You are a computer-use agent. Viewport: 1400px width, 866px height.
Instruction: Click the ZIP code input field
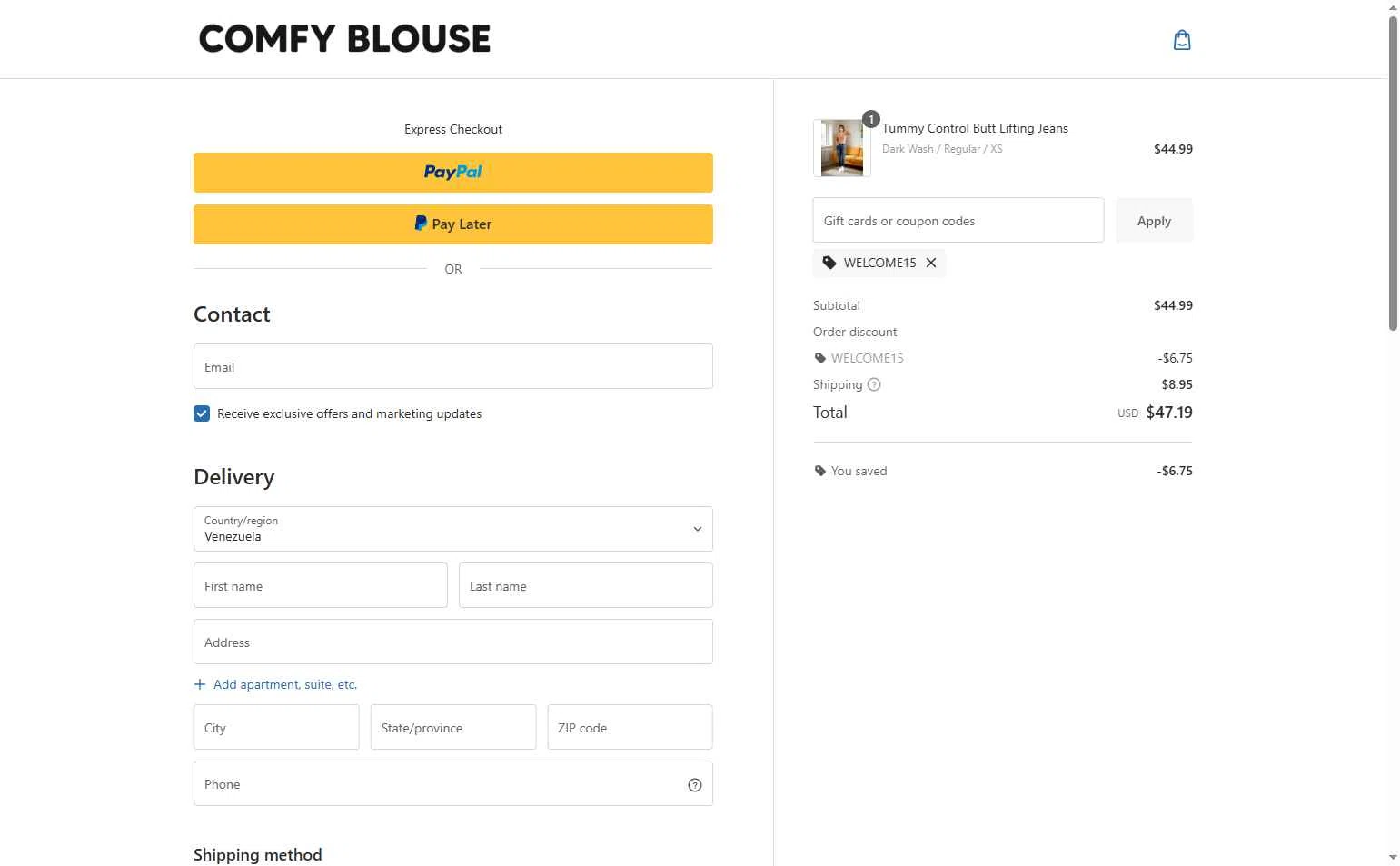click(x=630, y=727)
